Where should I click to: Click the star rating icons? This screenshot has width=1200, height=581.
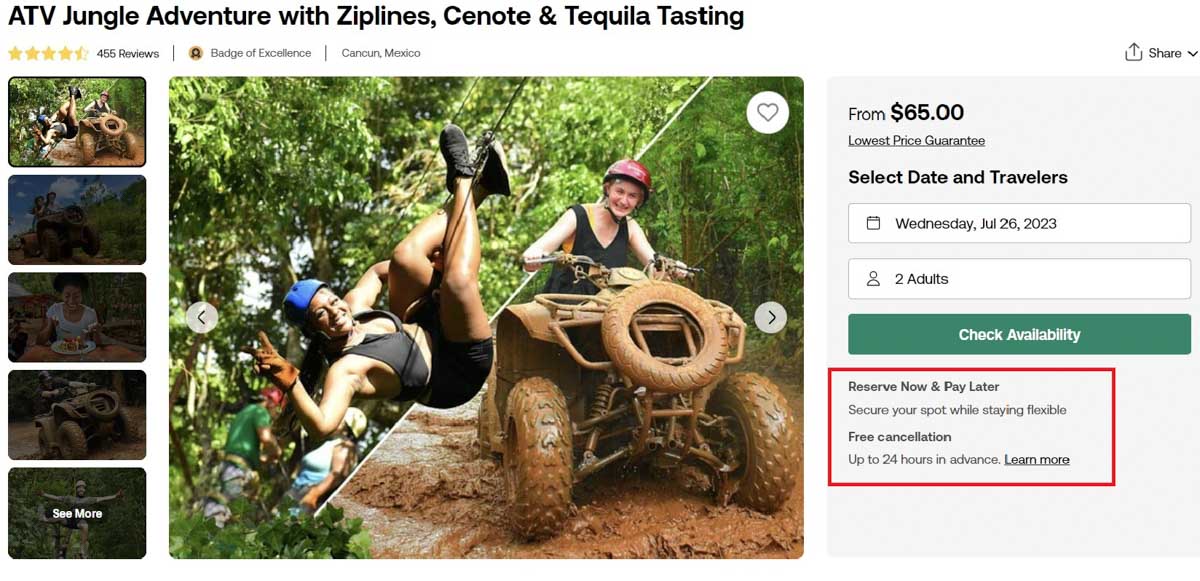pyautogui.click(x=48, y=53)
